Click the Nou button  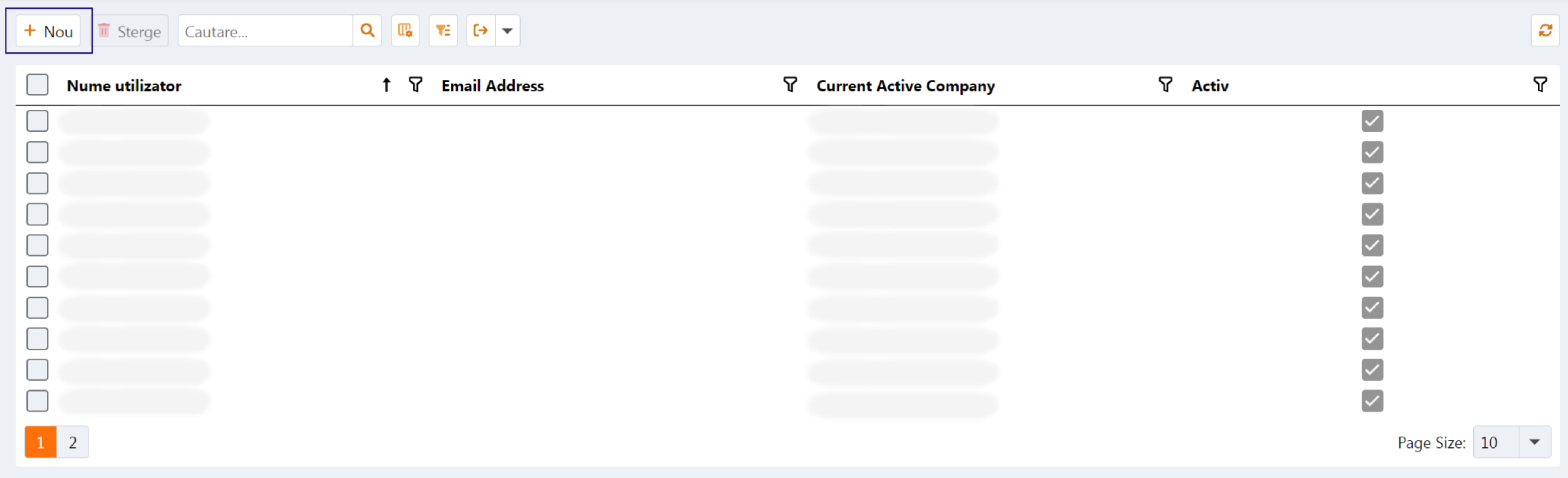click(x=49, y=31)
